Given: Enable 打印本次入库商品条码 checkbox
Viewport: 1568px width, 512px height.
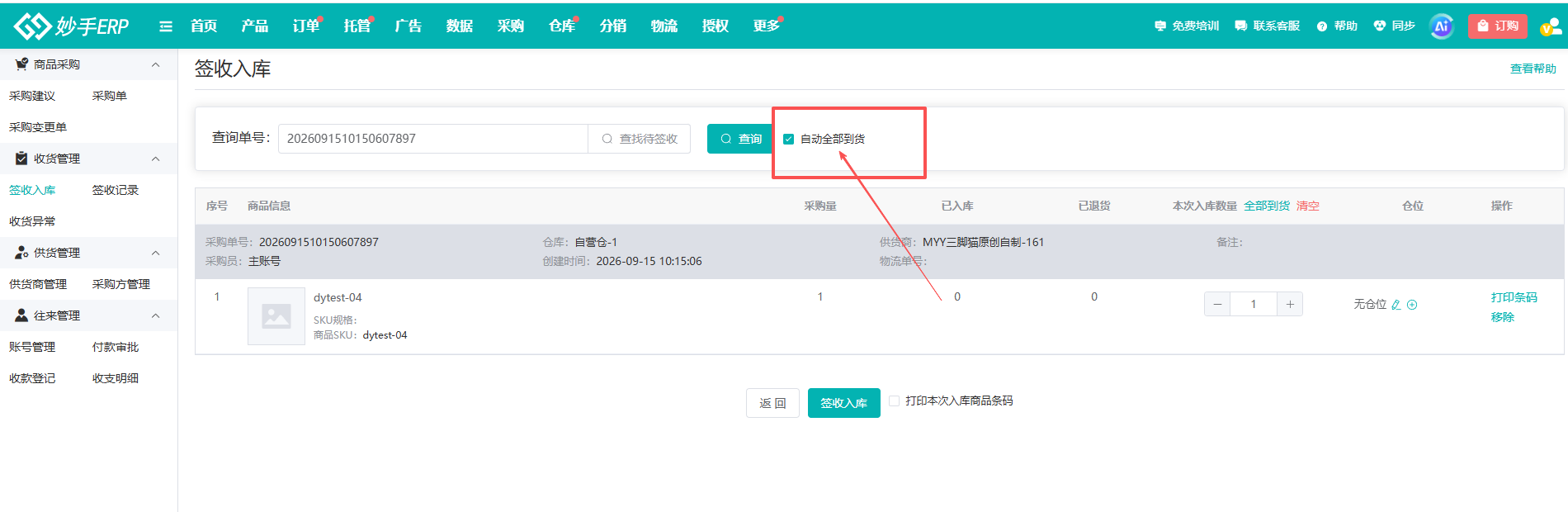Looking at the screenshot, I should click(894, 401).
